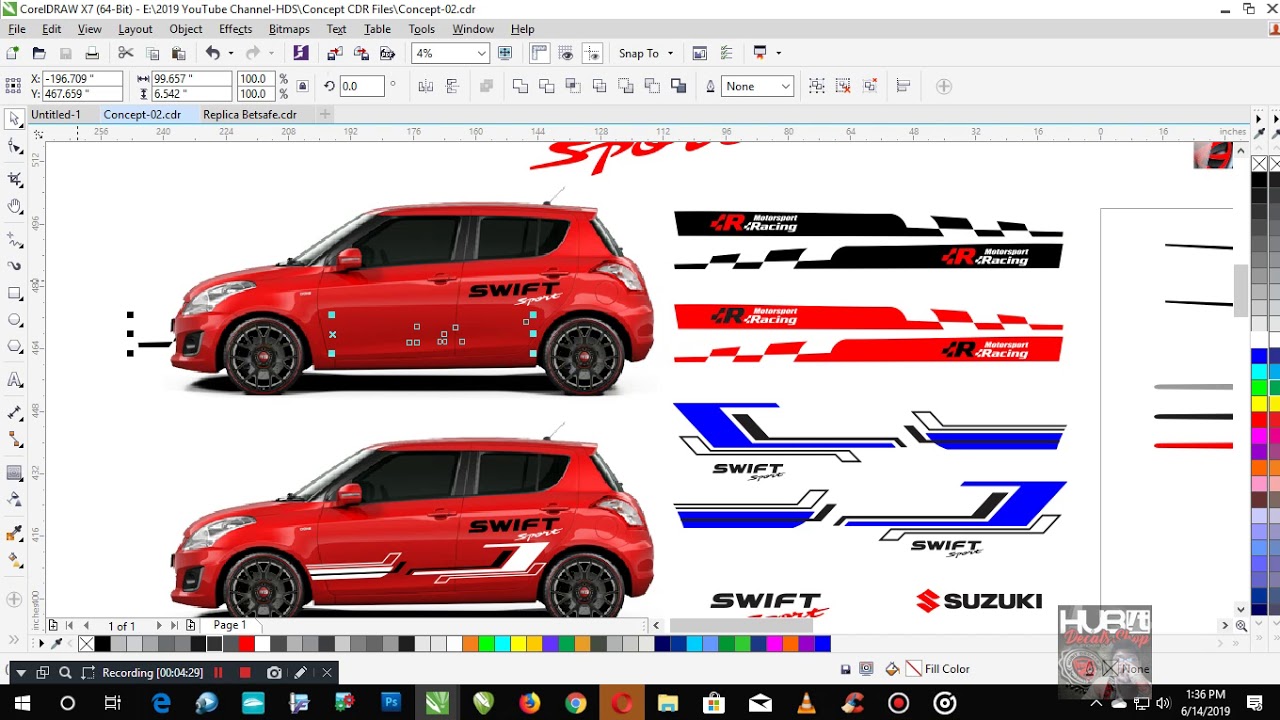Click the Publish to PDF icon
This screenshot has height=720, width=1280.
[x=387, y=53]
